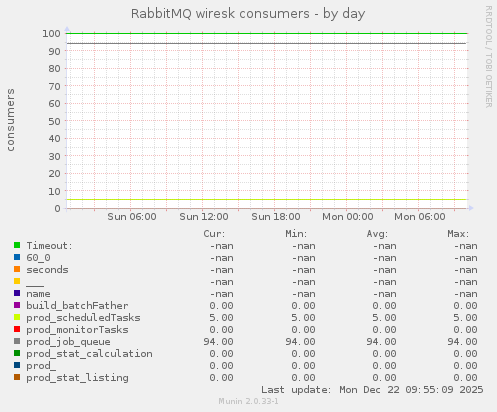Click the 'seconds' legend label
This screenshot has width=497, height=412.
pos(47,270)
